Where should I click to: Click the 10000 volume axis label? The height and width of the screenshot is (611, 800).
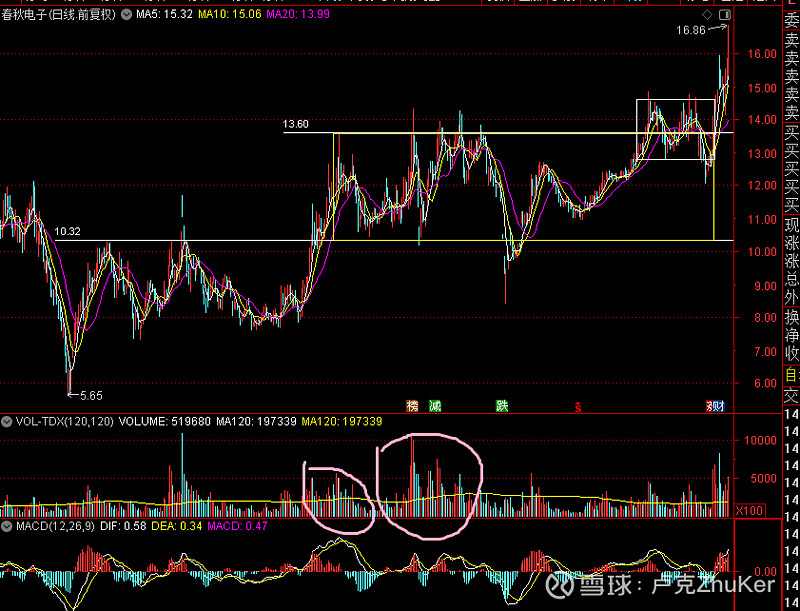[760, 440]
